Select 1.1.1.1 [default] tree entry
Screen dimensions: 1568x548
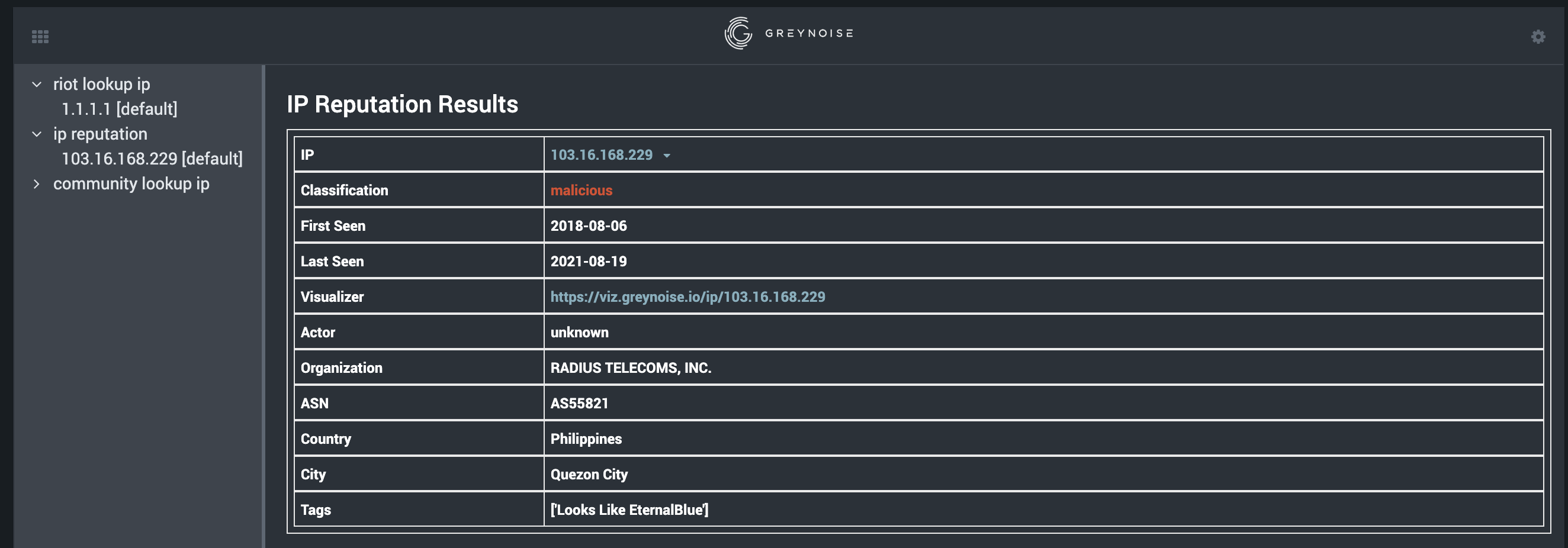pyautogui.click(x=119, y=109)
